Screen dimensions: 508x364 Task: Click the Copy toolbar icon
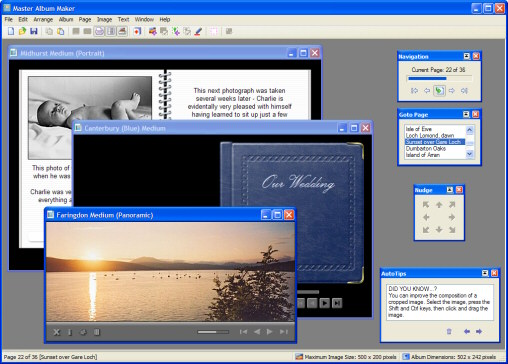(x=49, y=31)
